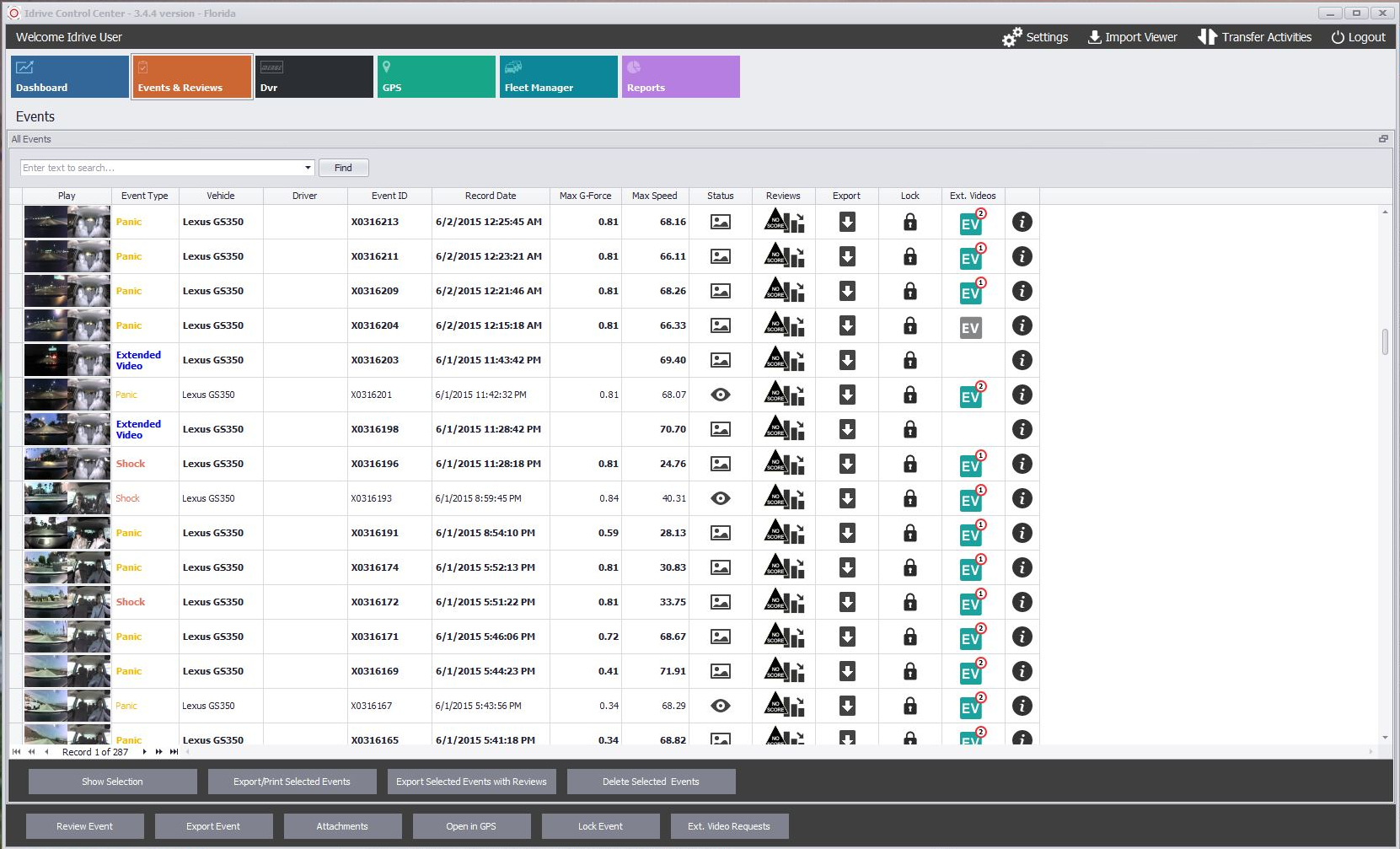Image resolution: width=1400 pixels, height=849 pixels.
Task: Click the search events text field
Action: click(161, 168)
